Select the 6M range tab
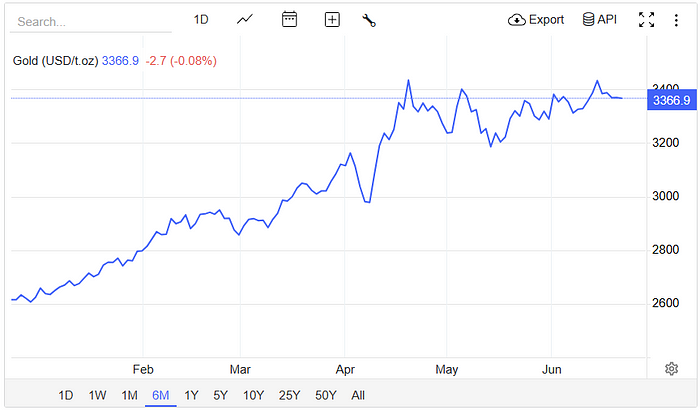 point(161,395)
